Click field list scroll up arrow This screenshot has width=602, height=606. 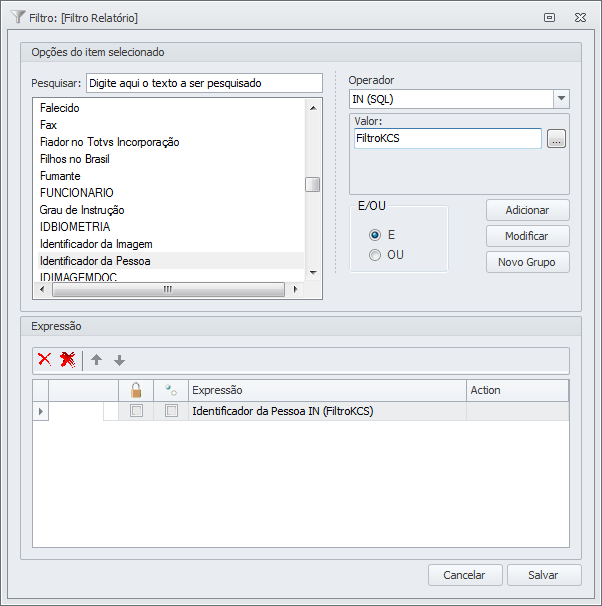click(x=313, y=108)
